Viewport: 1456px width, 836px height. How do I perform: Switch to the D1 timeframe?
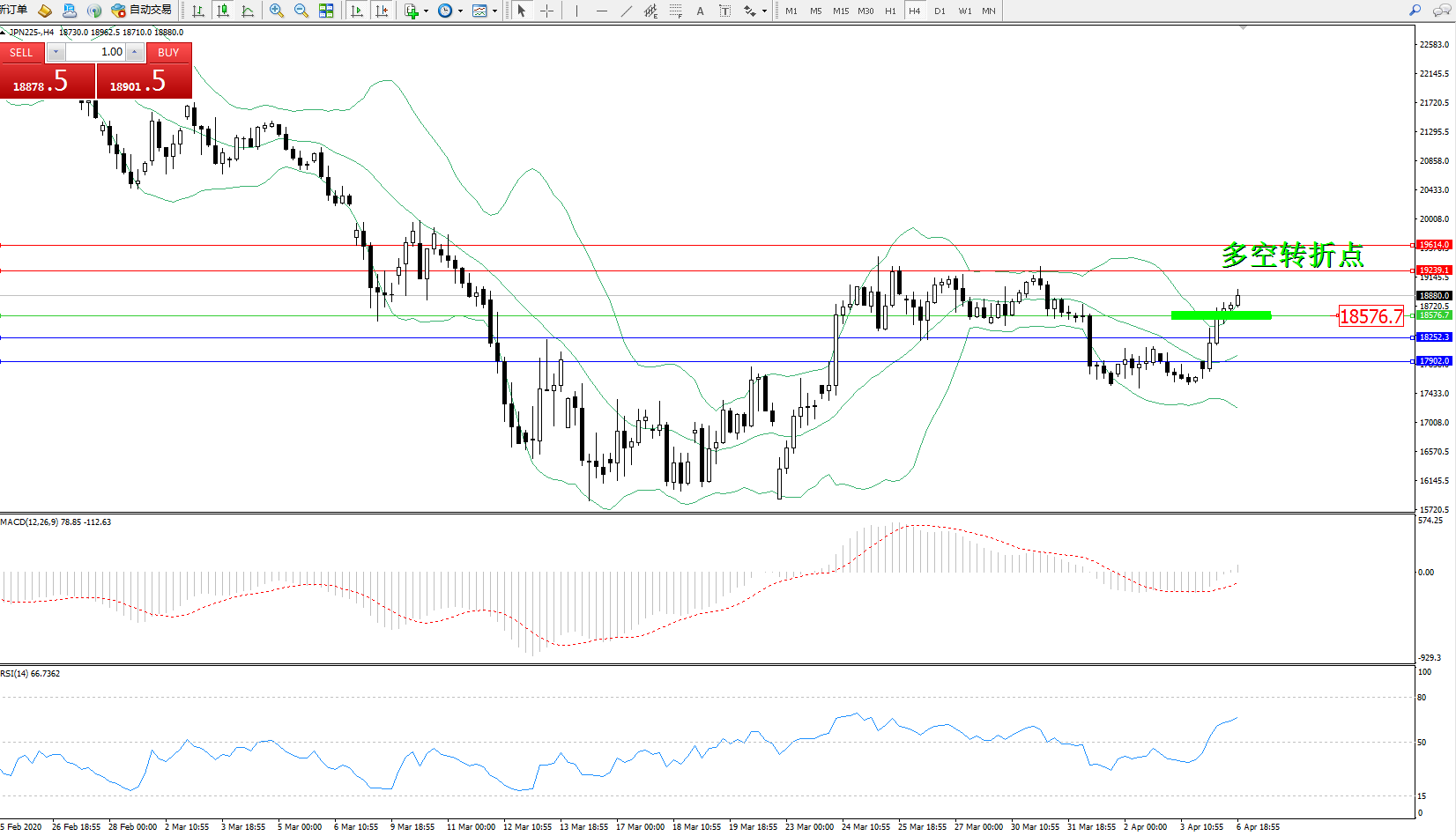(x=940, y=11)
